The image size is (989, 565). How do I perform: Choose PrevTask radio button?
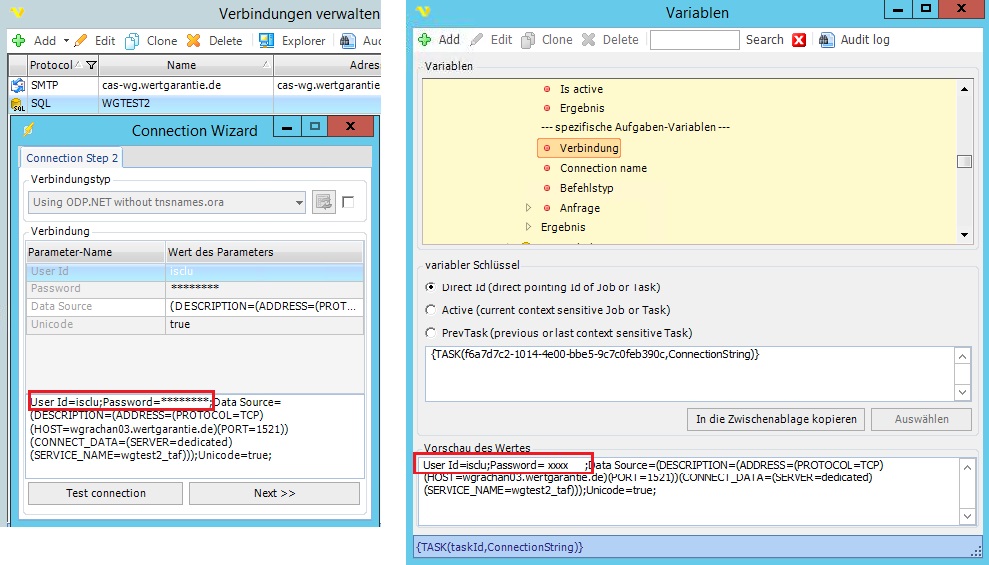tap(431, 333)
